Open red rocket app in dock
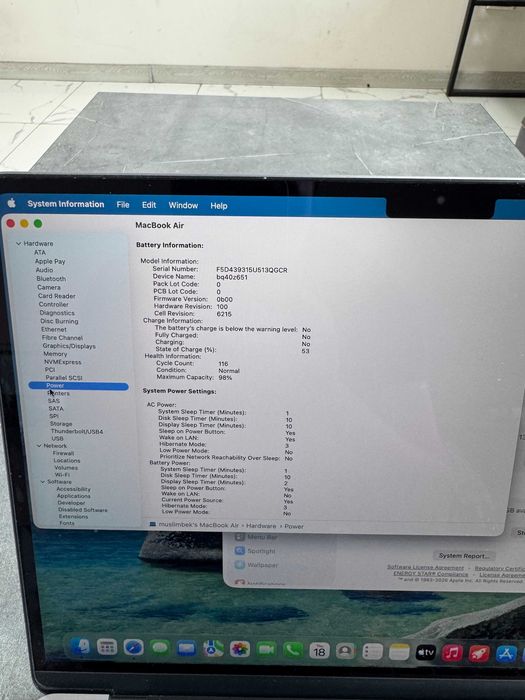The width and height of the screenshot is (525, 700). click(x=479, y=654)
